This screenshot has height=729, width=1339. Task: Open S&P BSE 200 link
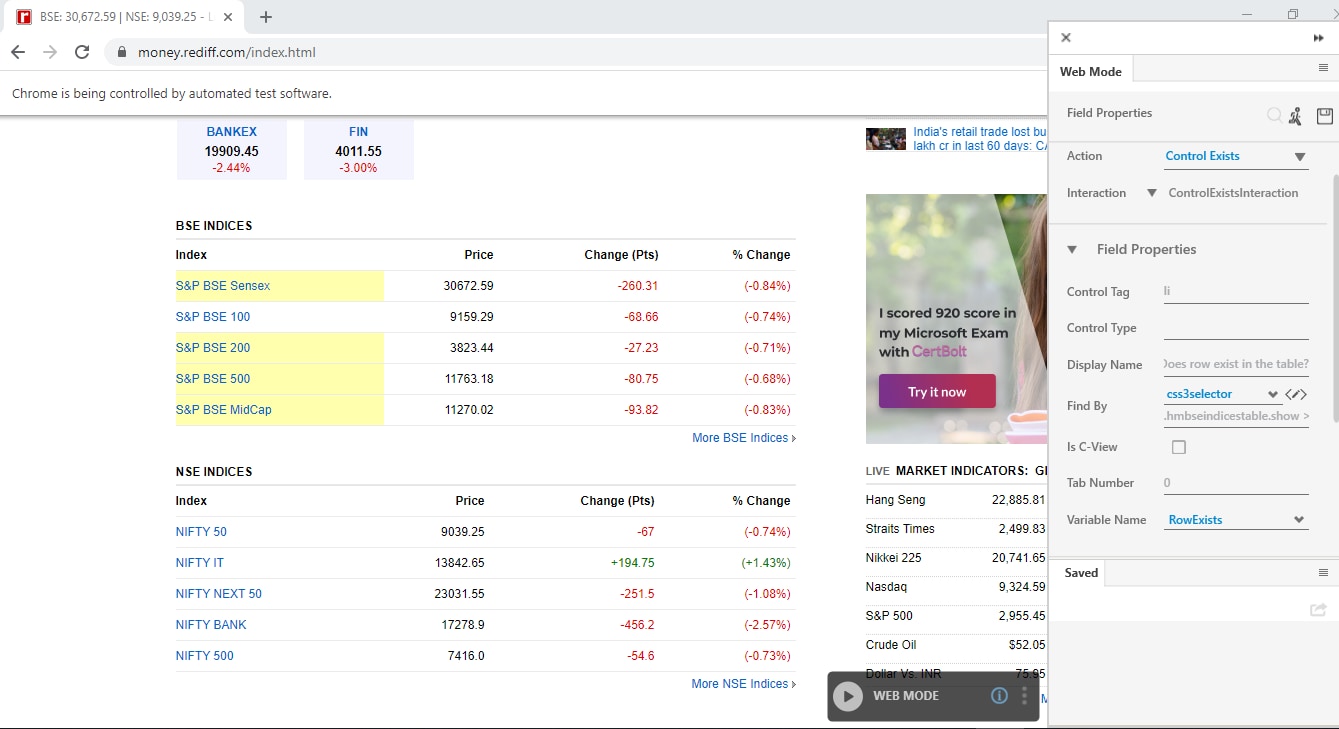213,348
